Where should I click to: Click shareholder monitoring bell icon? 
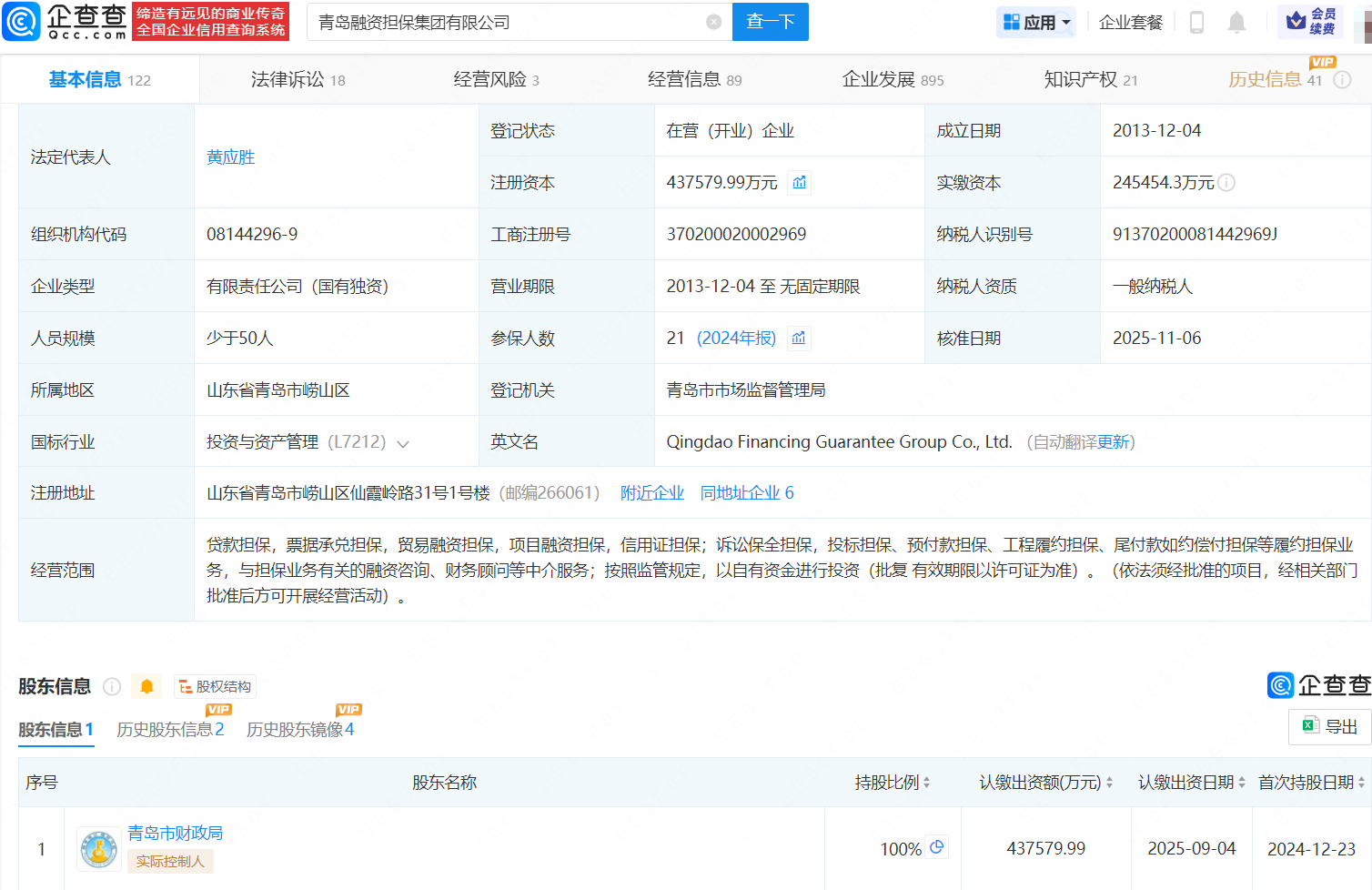click(x=146, y=686)
